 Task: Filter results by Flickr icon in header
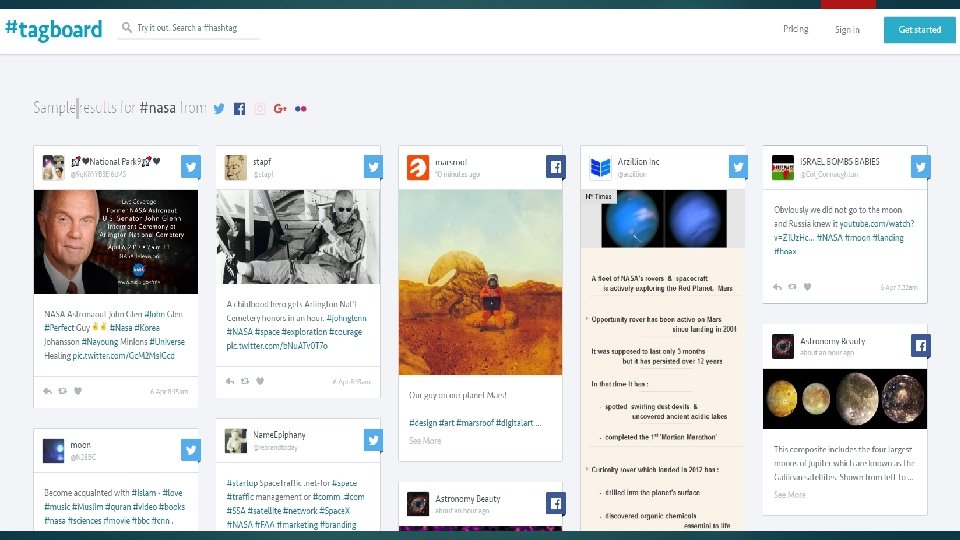click(x=301, y=108)
